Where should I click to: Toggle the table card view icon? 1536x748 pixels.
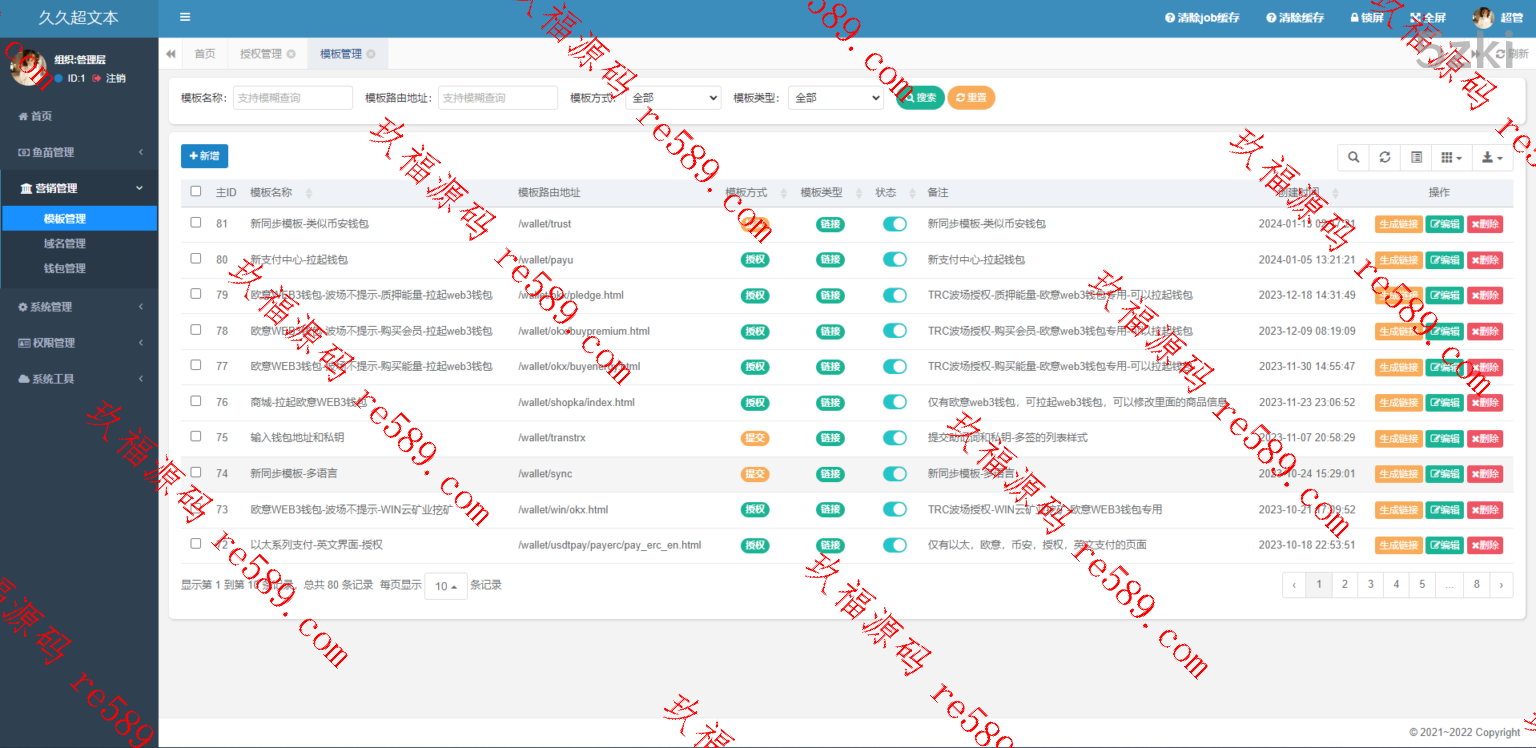(1415, 157)
